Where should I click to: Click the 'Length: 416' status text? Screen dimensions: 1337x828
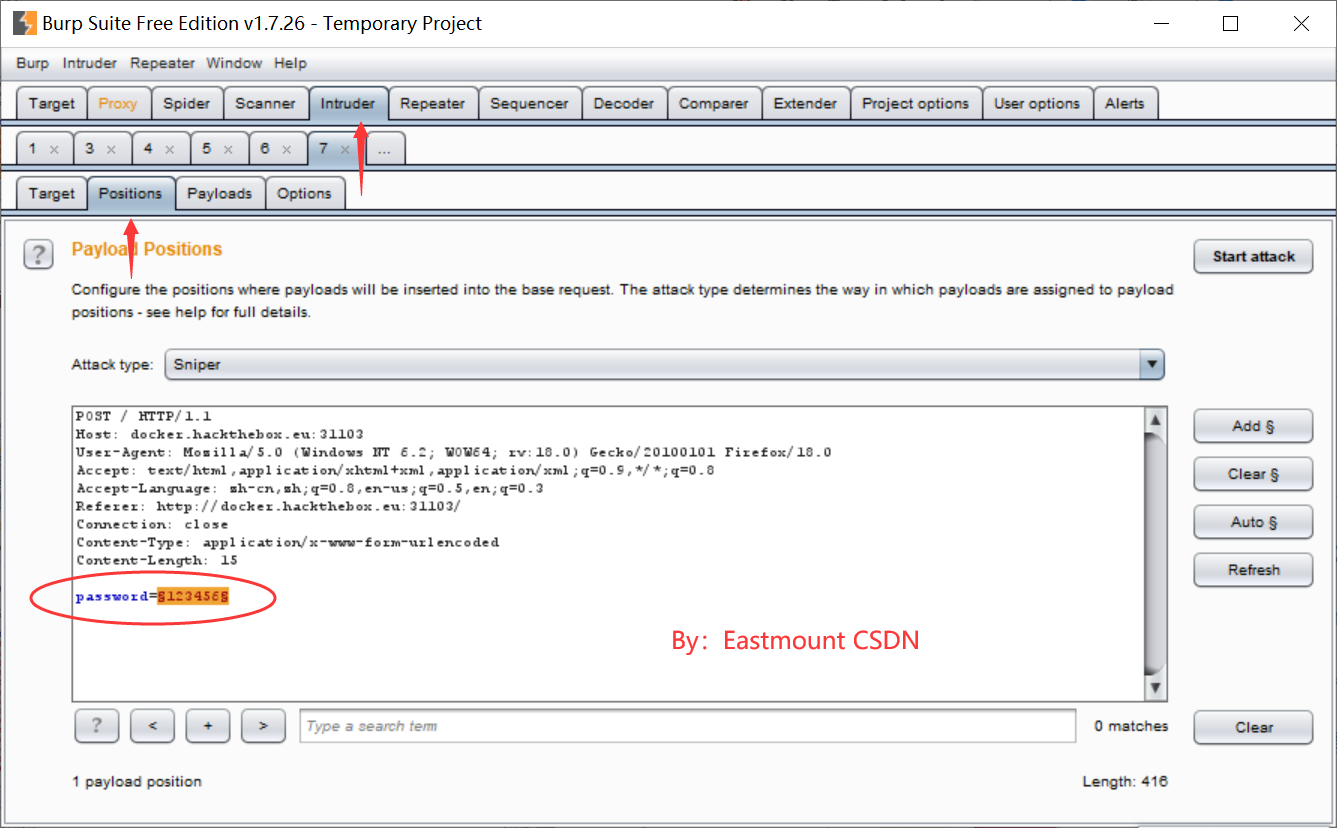1125,781
